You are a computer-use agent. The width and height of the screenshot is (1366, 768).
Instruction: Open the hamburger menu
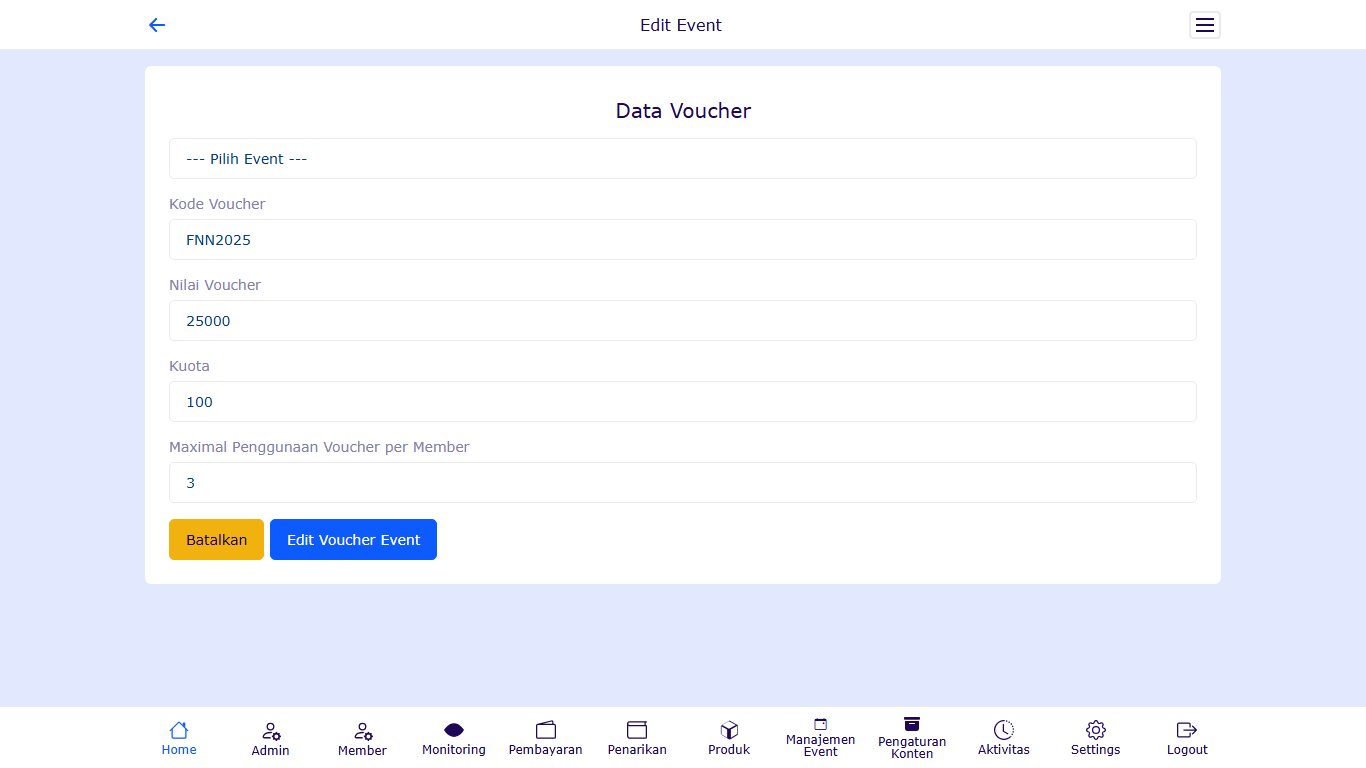1204,25
